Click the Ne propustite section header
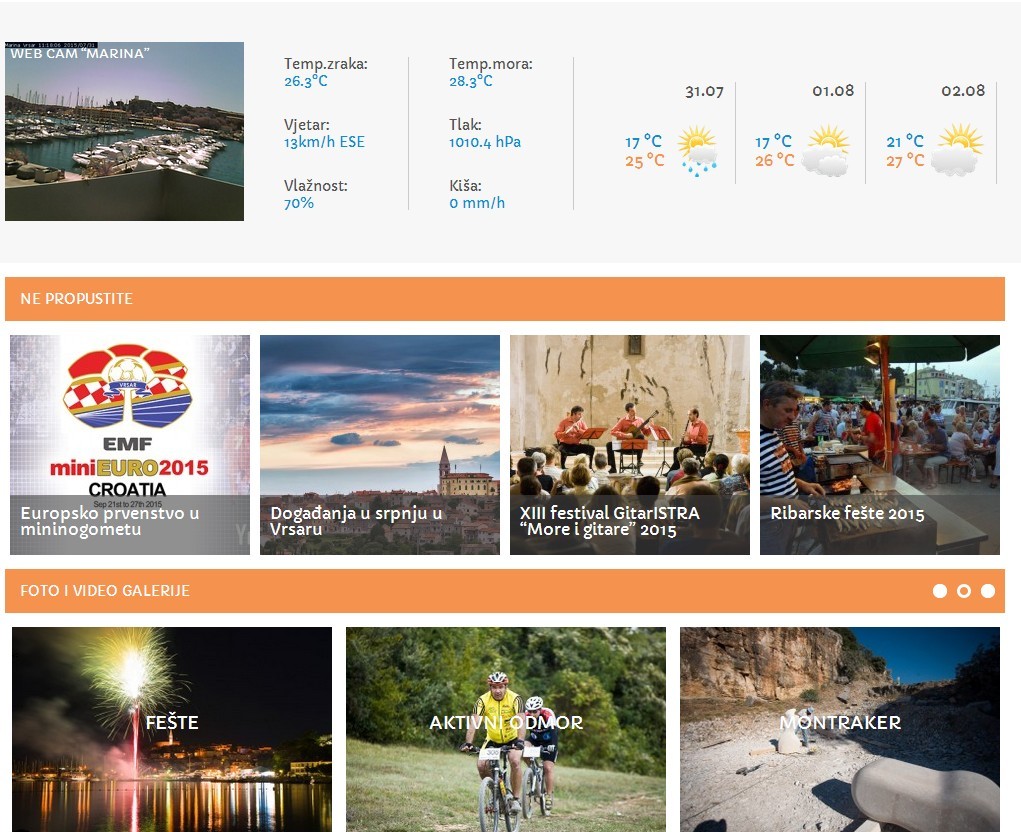 505,299
